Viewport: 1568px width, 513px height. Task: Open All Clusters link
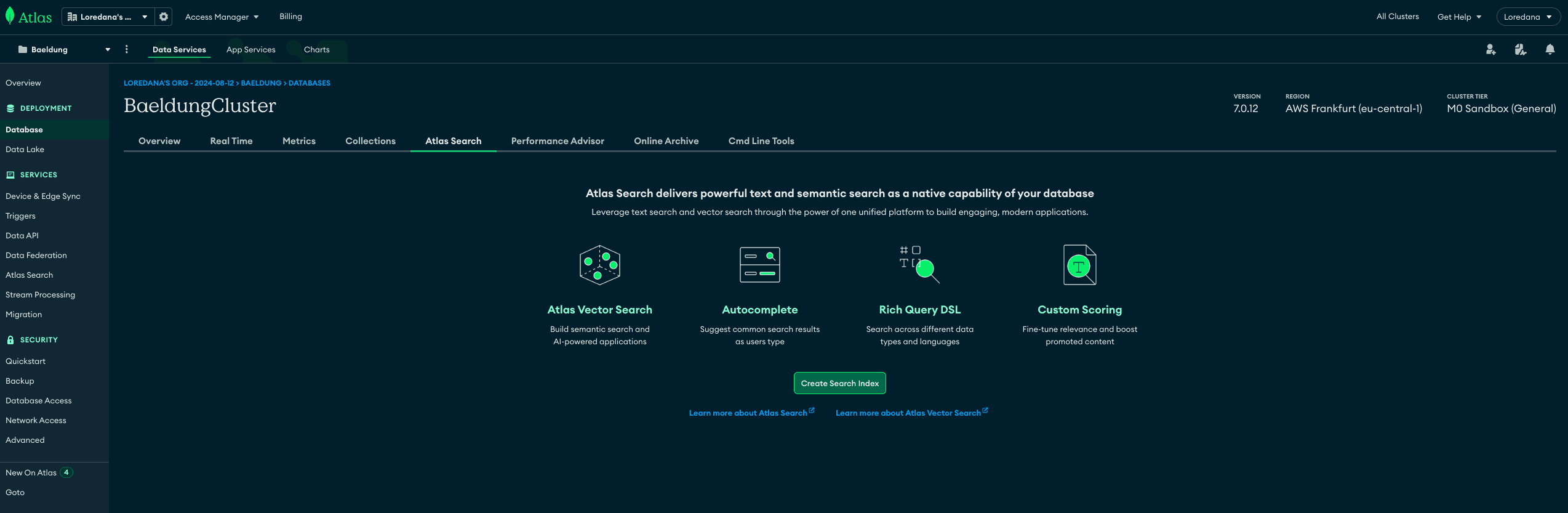(x=1398, y=17)
